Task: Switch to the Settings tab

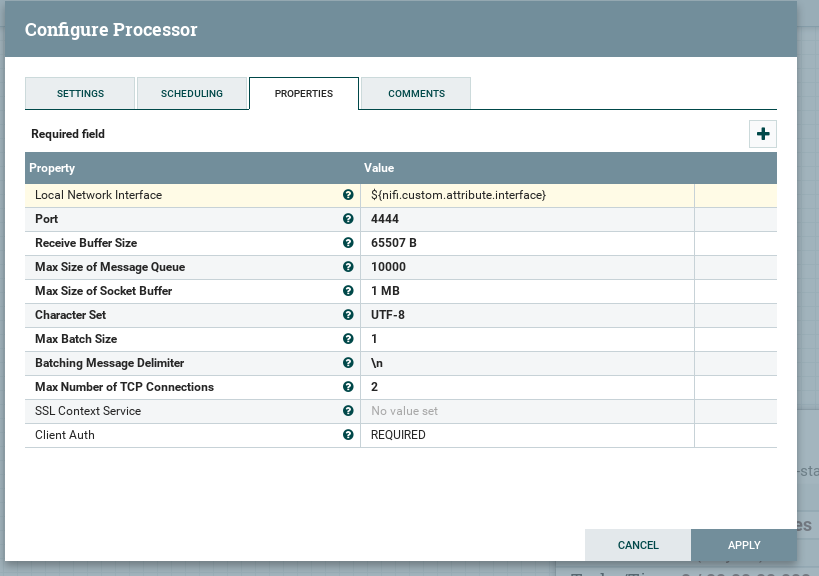Action: [80, 93]
